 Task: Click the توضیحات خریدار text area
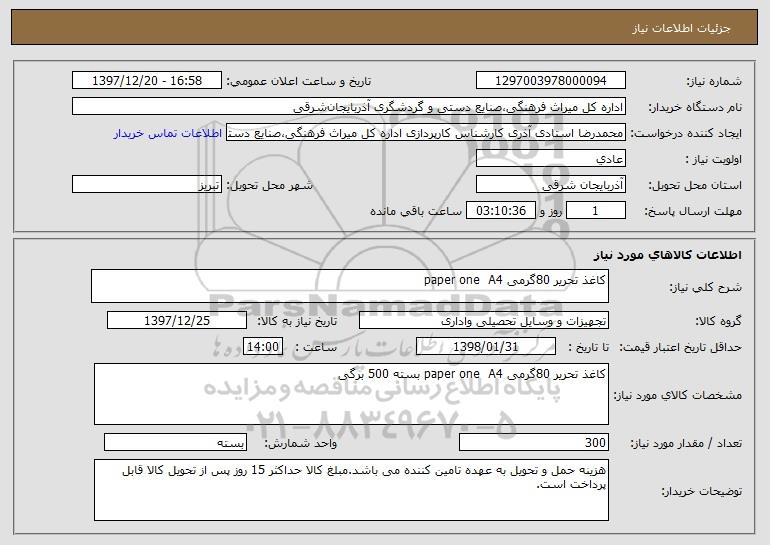pos(351,490)
